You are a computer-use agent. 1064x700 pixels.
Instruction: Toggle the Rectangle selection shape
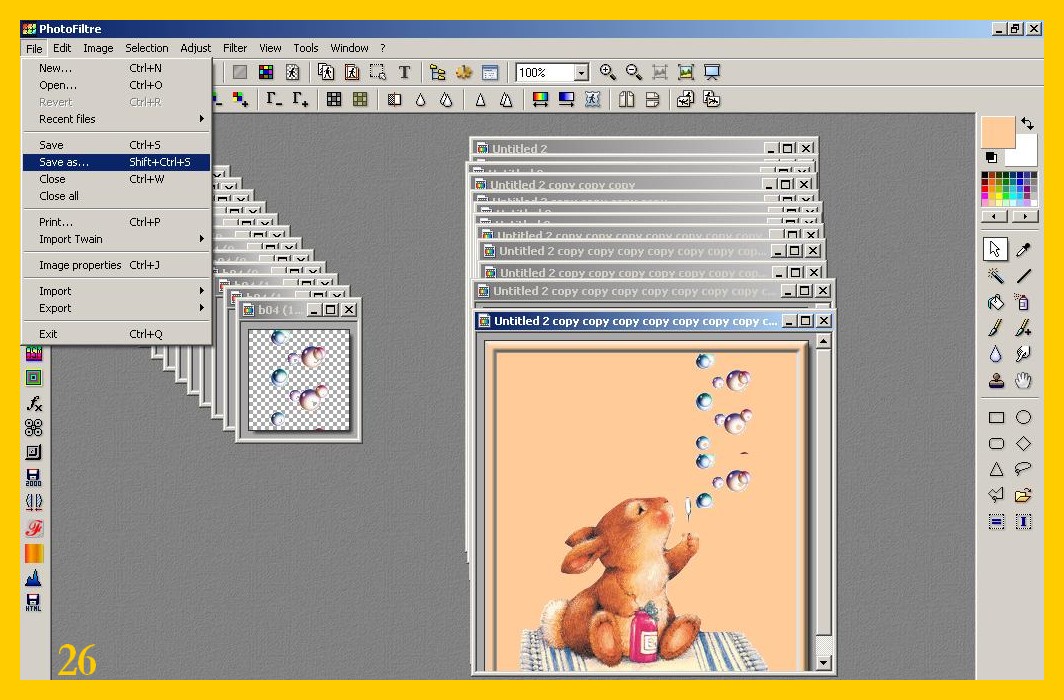996,417
